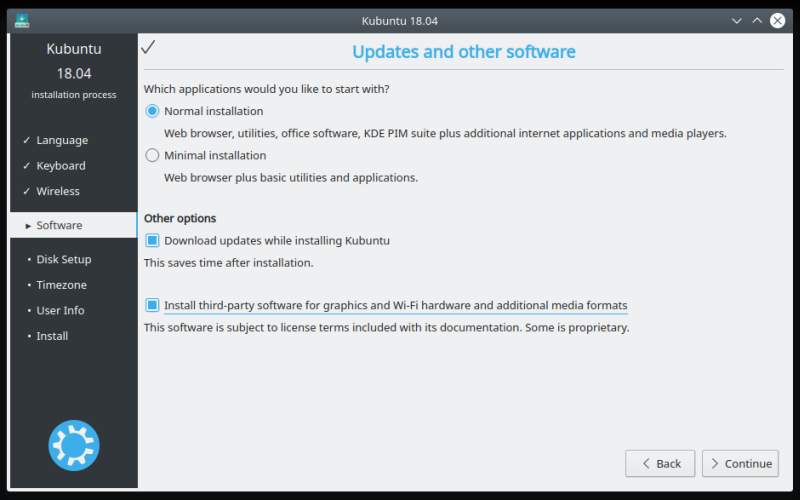The height and width of the screenshot is (500, 800).
Task: Click 'Which applications would you like to start with?'
Action: click(266, 89)
